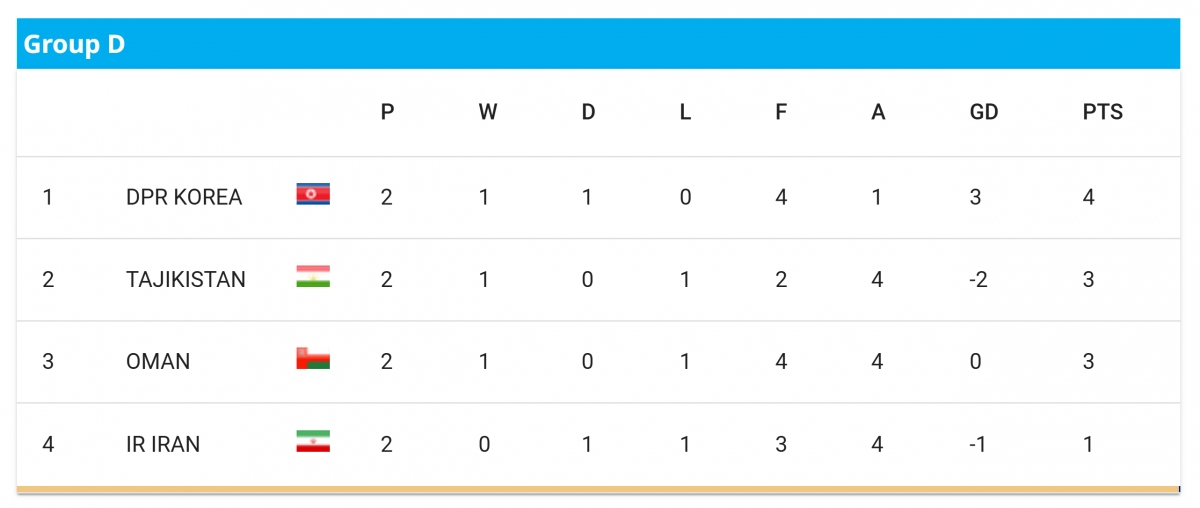Click the DPR Korea flag icon
The height and width of the screenshot is (508, 1200).
coord(313,194)
